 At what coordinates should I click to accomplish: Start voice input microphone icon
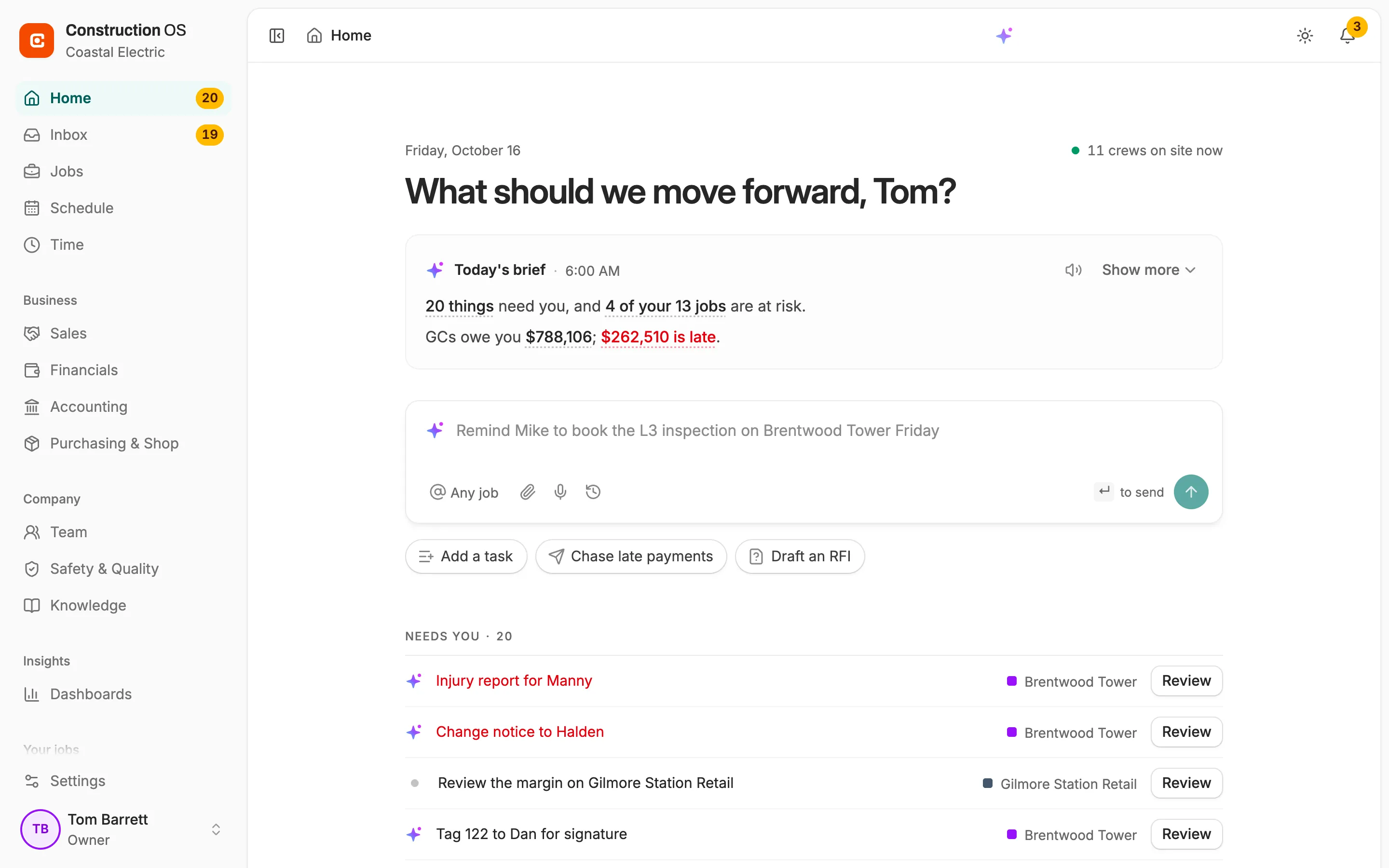560,492
